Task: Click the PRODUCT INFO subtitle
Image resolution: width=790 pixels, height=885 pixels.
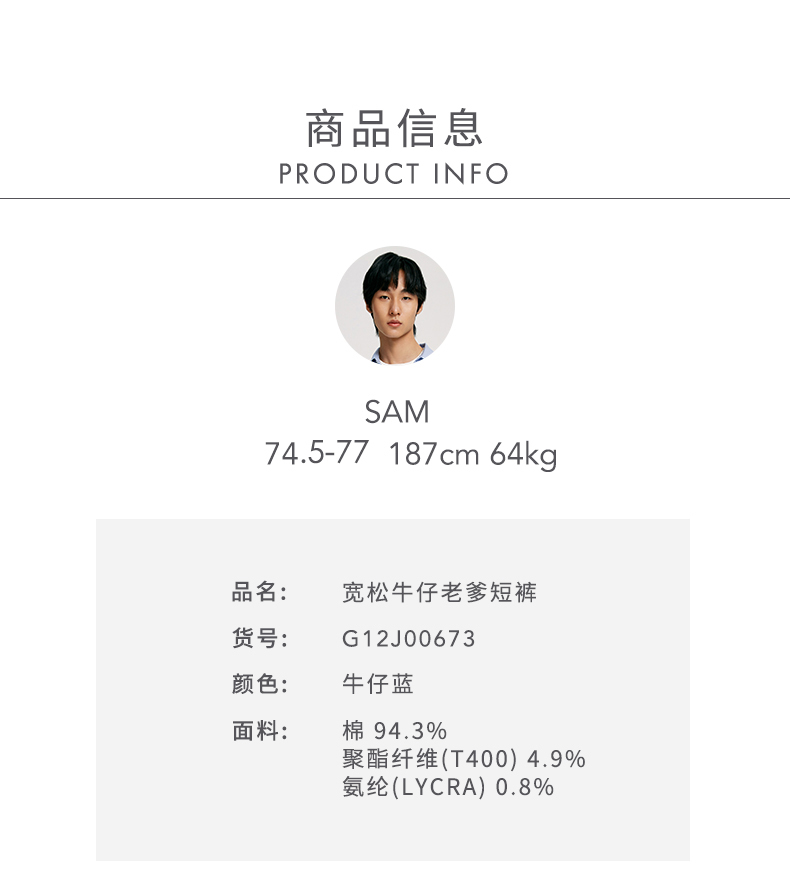Action: (x=395, y=174)
